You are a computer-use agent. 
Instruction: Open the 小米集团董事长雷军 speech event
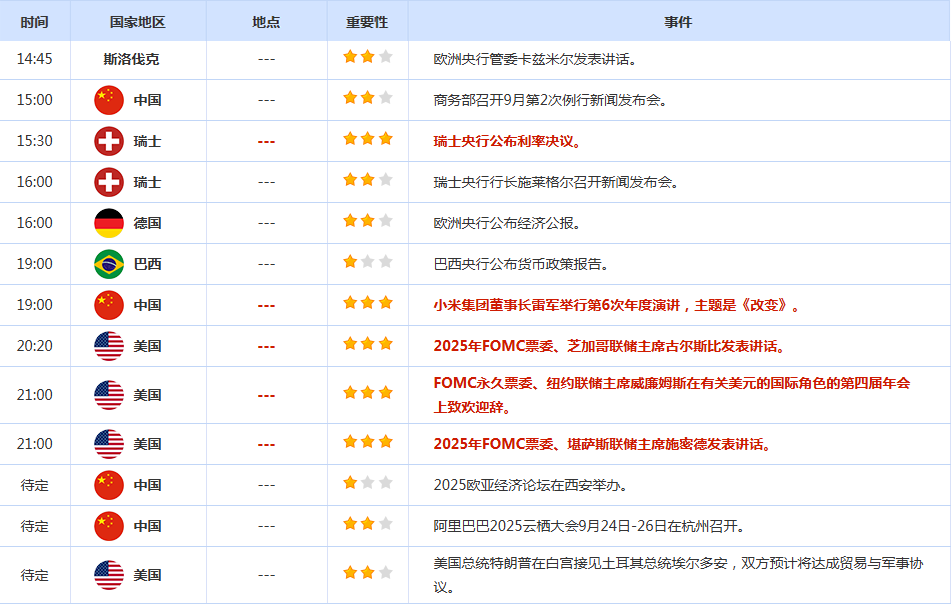coord(617,305)
